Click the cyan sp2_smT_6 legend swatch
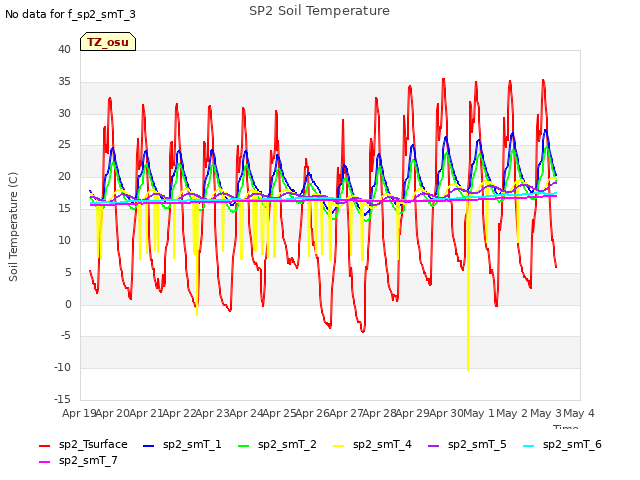The width and height of the screenshot is (640, 480). [x=528, y=446]
